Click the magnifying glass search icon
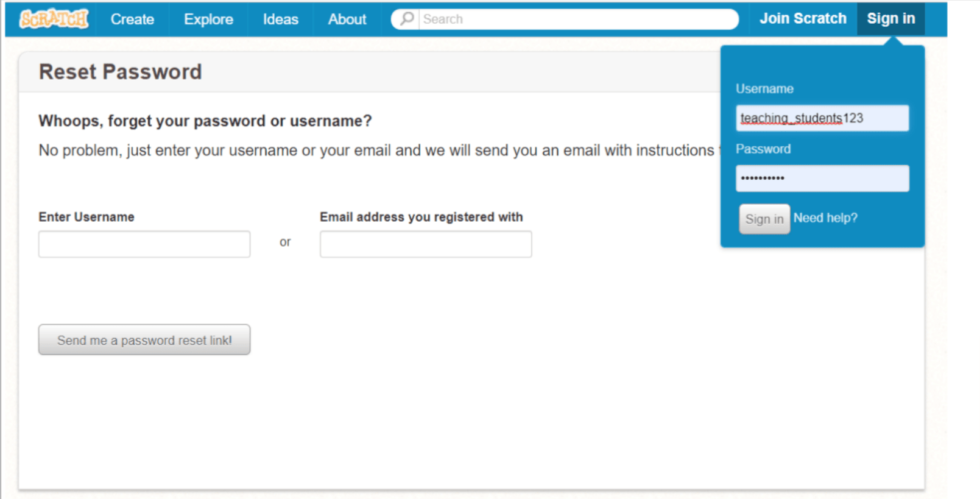The width and height of the screenshot is (980, 499). [x=407, y=19]
